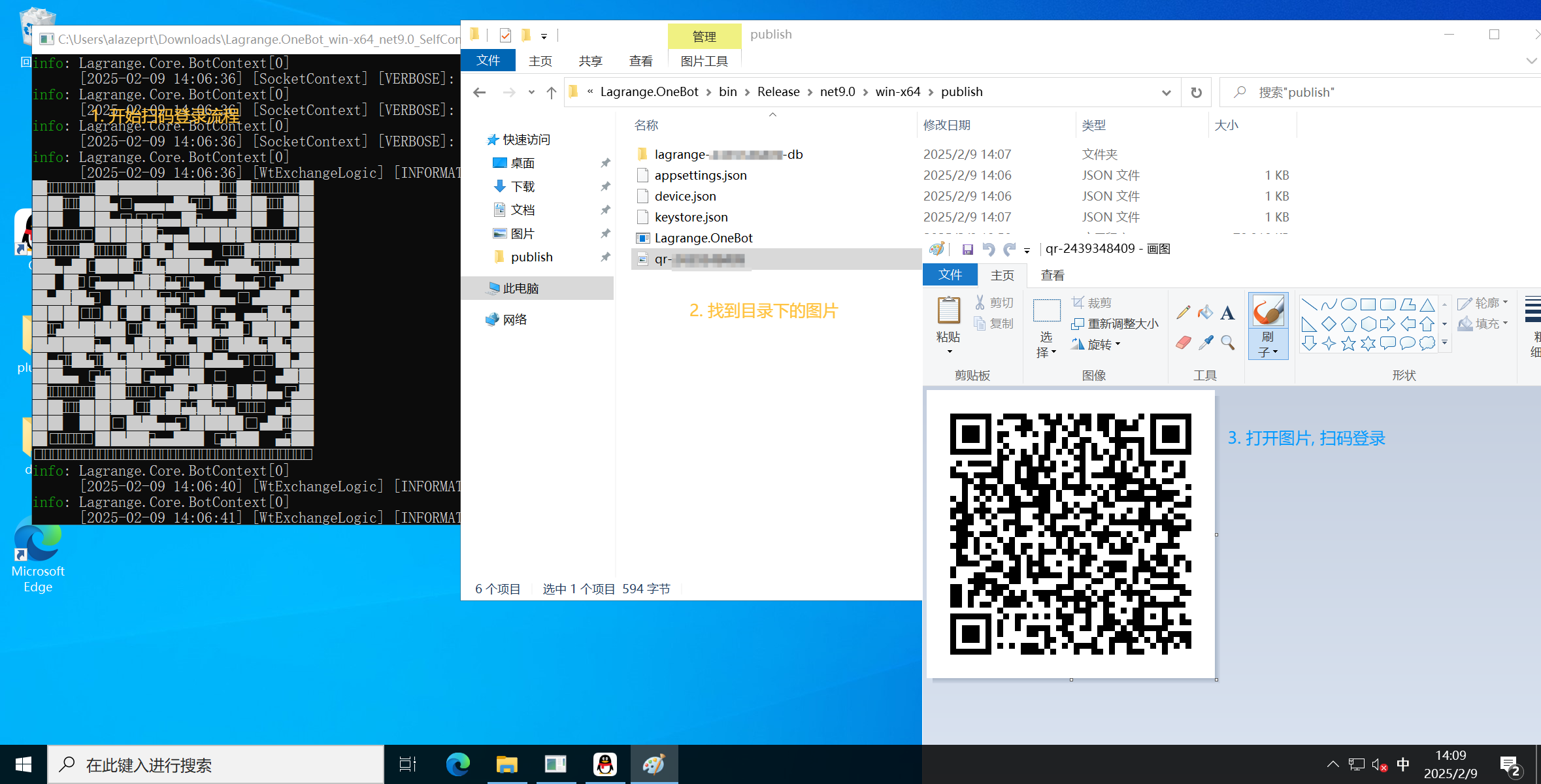Click the Redo arrow in Paint

pos(1010,249)
